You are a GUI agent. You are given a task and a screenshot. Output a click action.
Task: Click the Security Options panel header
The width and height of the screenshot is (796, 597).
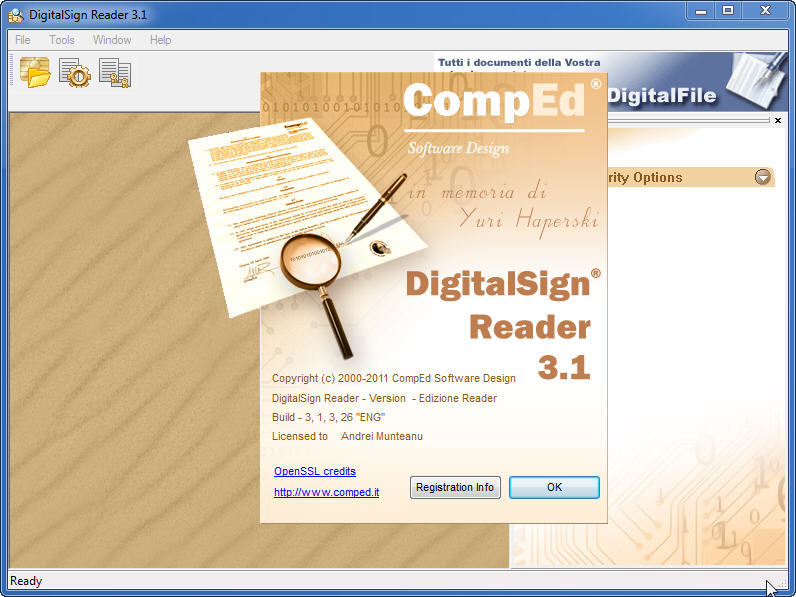[x=690, y=177]
